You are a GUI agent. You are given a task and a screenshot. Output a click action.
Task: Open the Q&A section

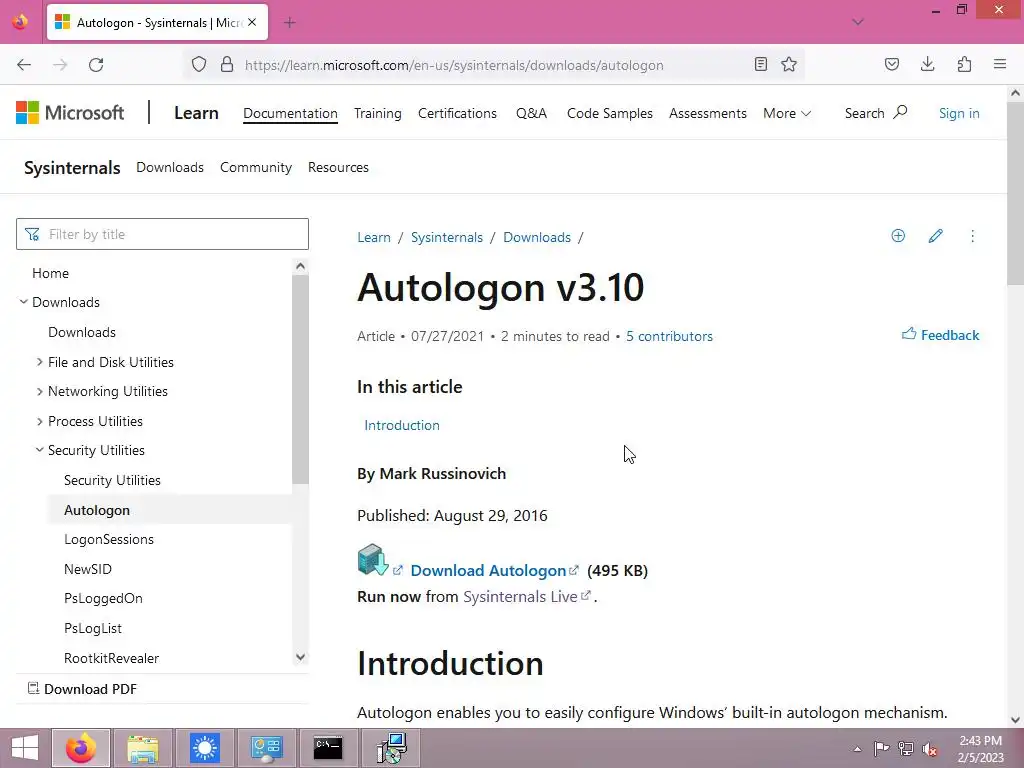pos(531,113)
